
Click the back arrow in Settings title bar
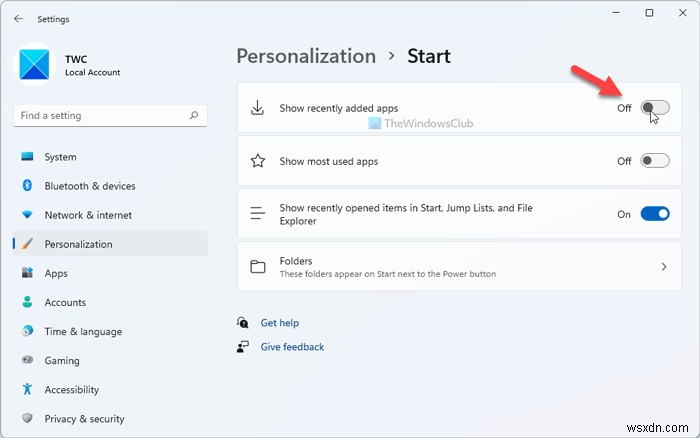coord(18,19)
